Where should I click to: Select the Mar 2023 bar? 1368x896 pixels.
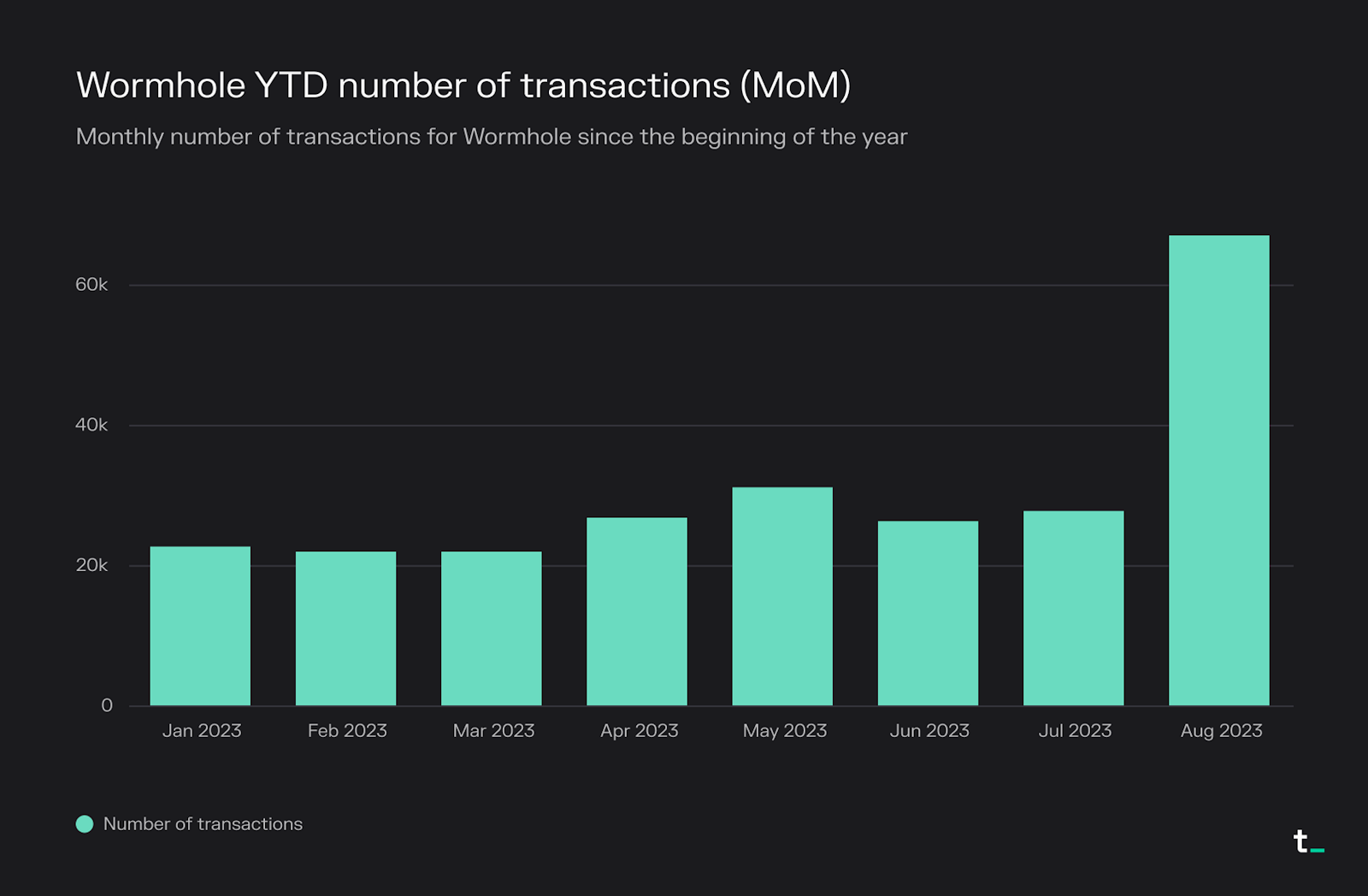[491, 628]
